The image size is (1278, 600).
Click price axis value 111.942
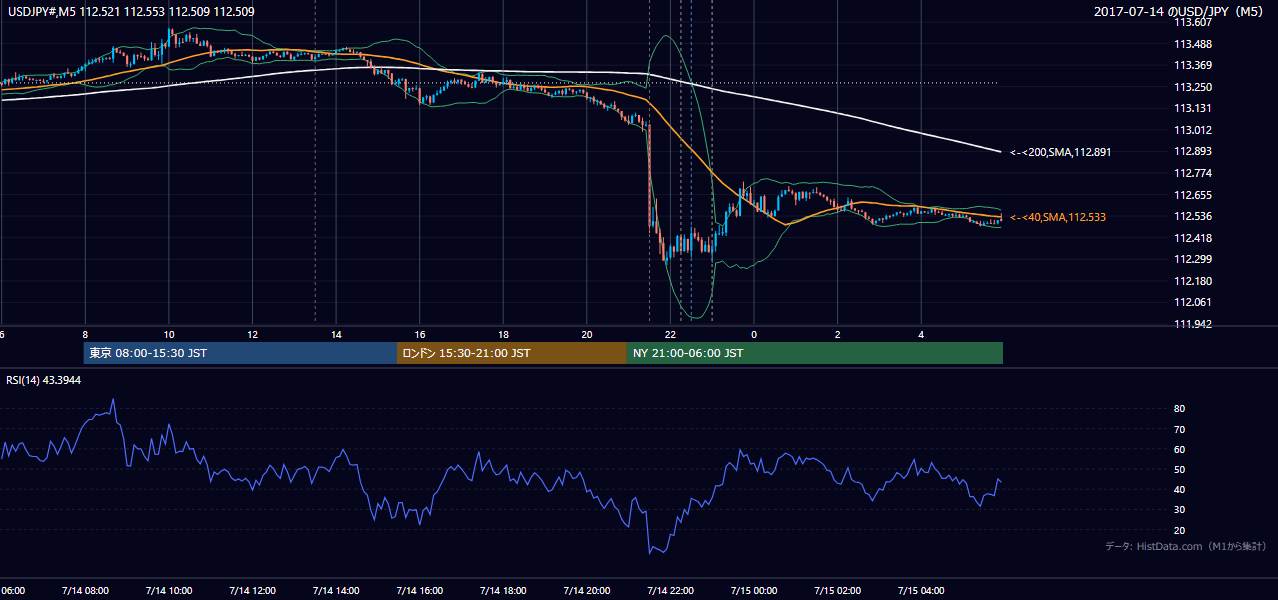point(1193,324)
